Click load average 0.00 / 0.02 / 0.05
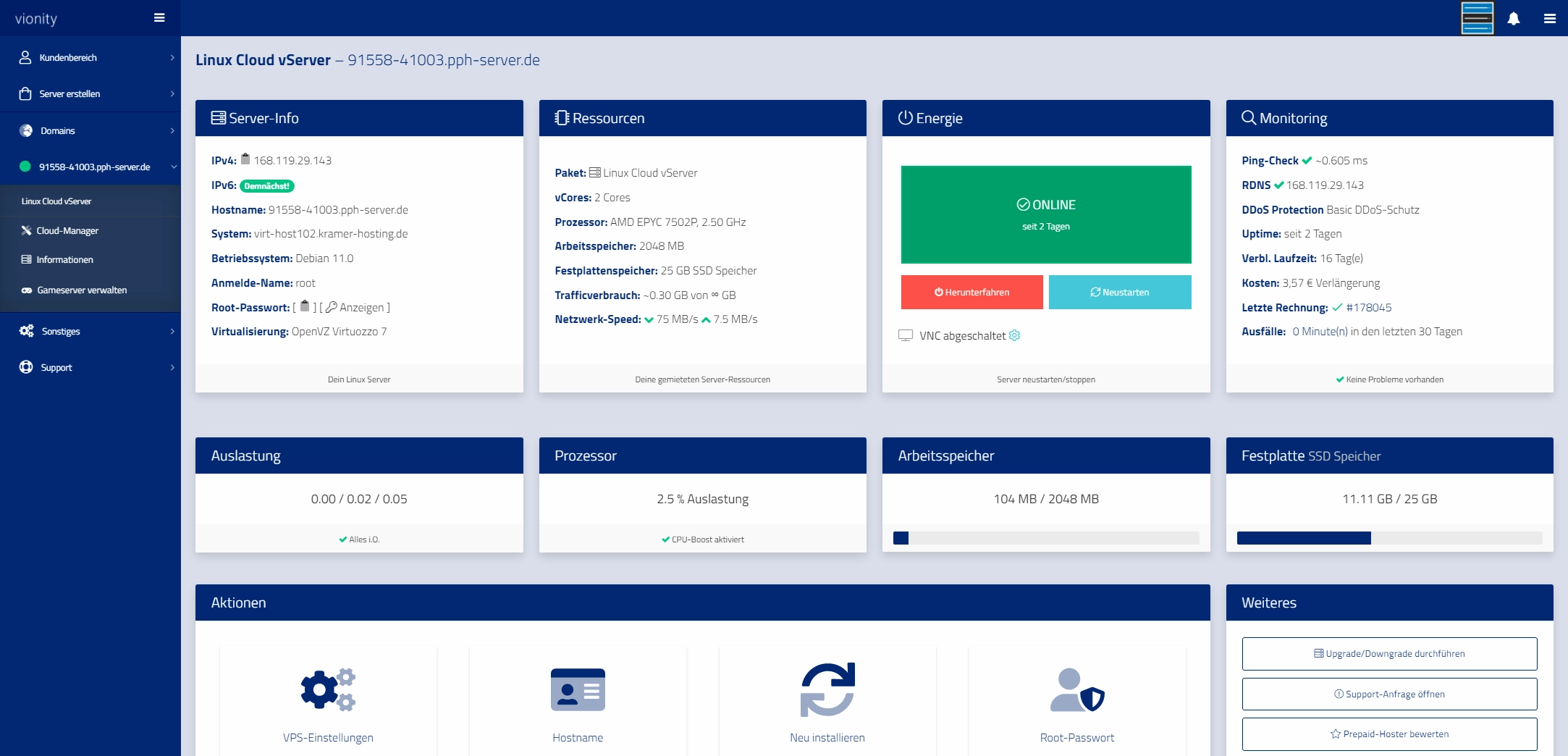 (359, 499)
